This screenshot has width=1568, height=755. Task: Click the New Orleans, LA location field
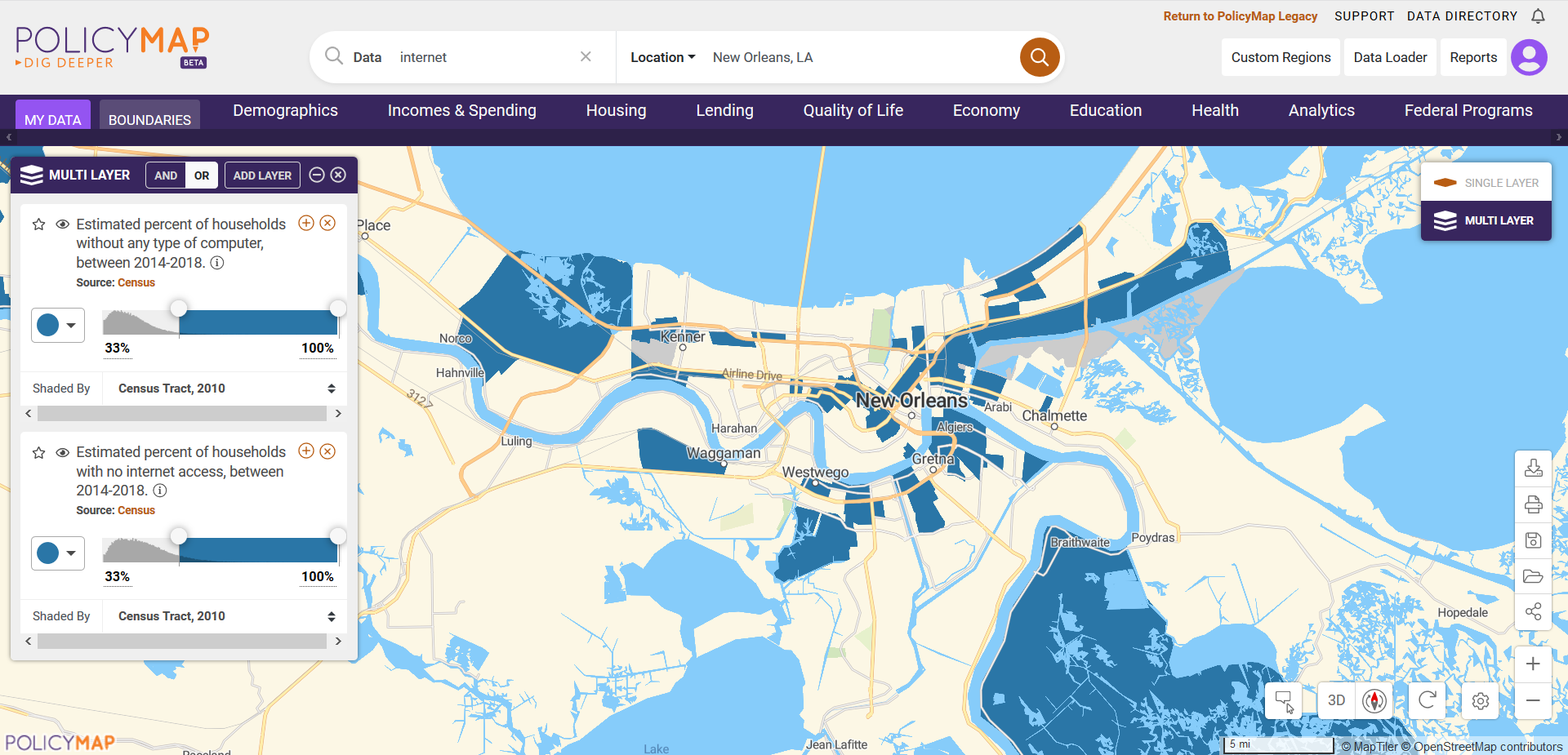(x=857, y=57)
